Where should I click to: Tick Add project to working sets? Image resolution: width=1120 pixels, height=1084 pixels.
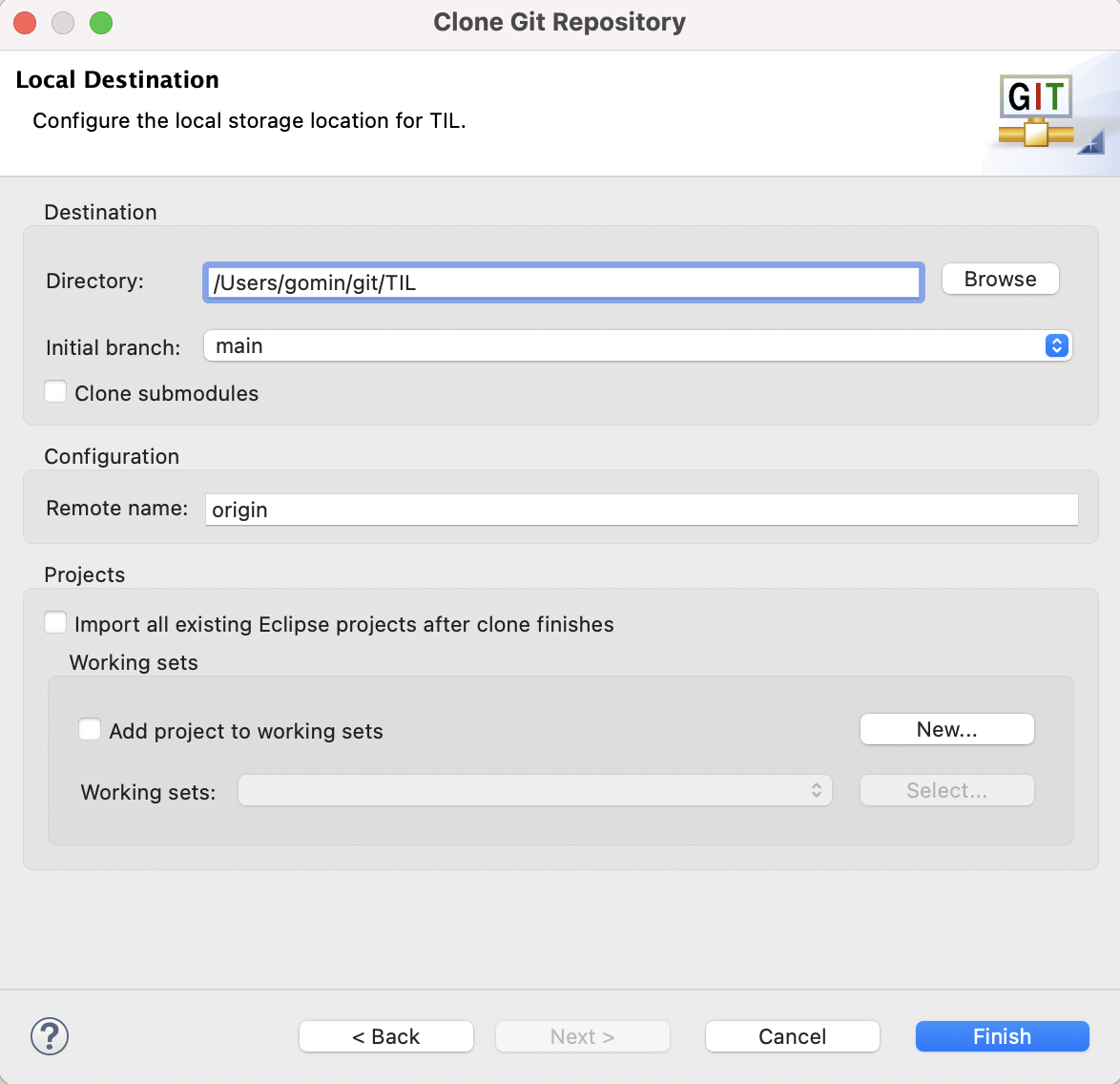point(90,730)
